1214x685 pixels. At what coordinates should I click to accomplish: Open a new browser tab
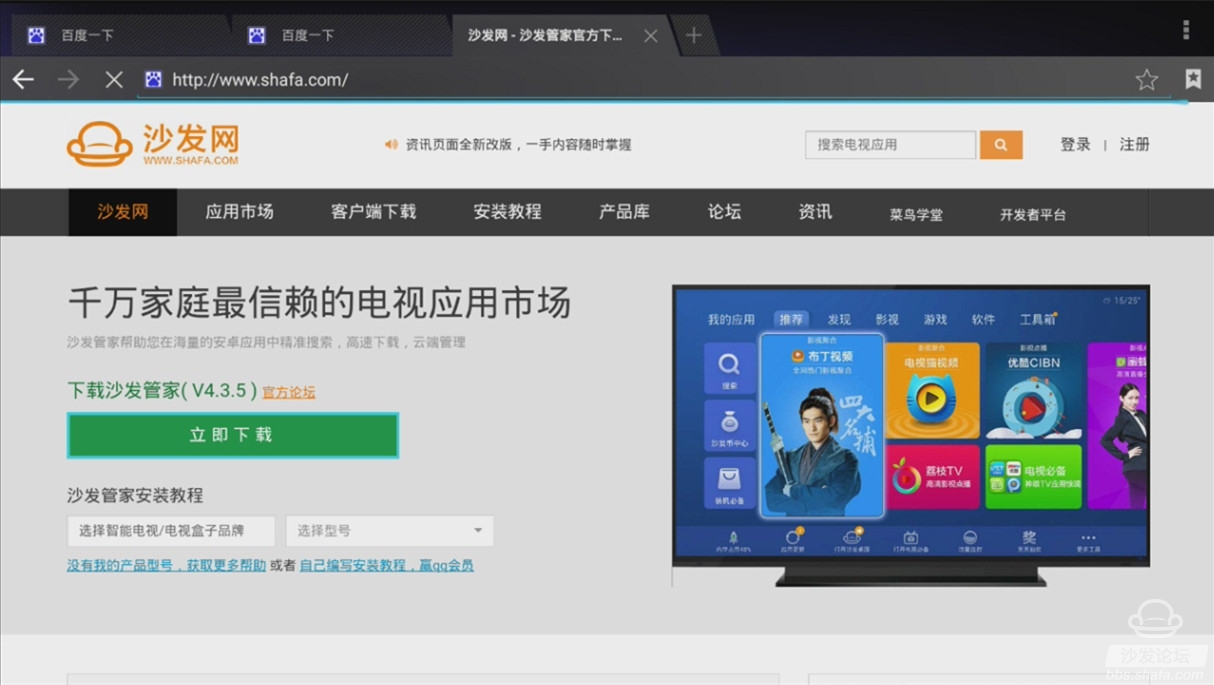click(x=693, y=35)
